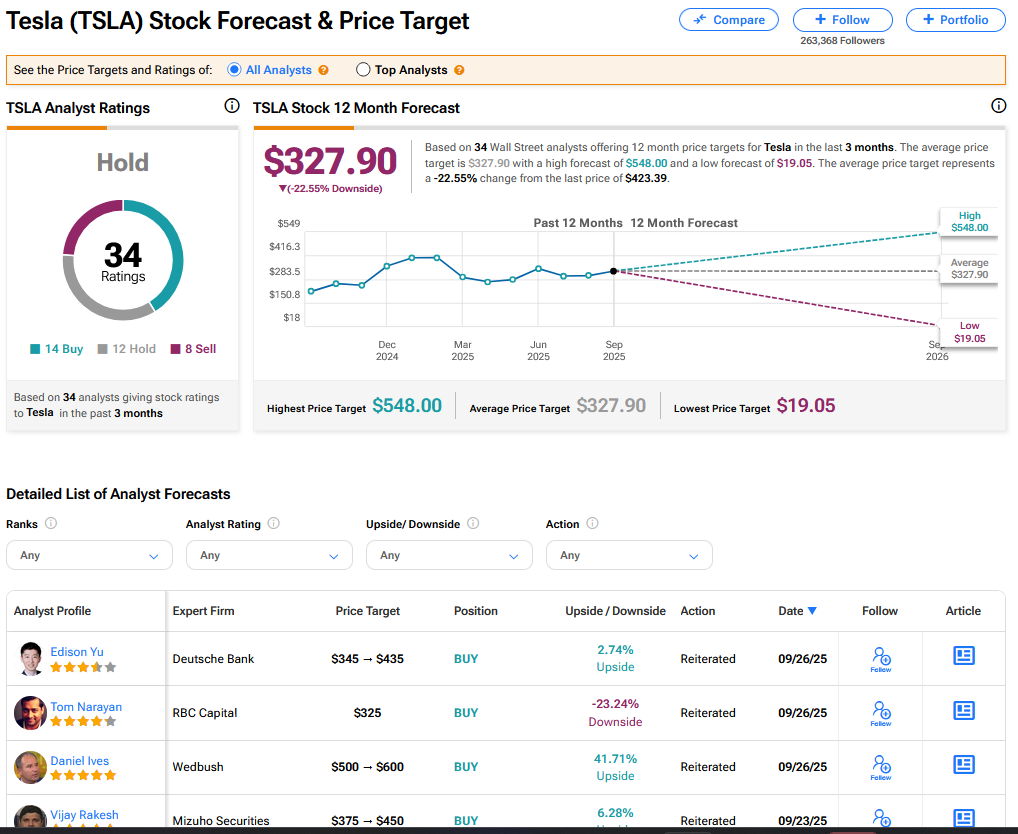Image resolution: width=1018 pixels, height=834 pixels.
Task: Open the Action dropdown
Action: [629, 555]
